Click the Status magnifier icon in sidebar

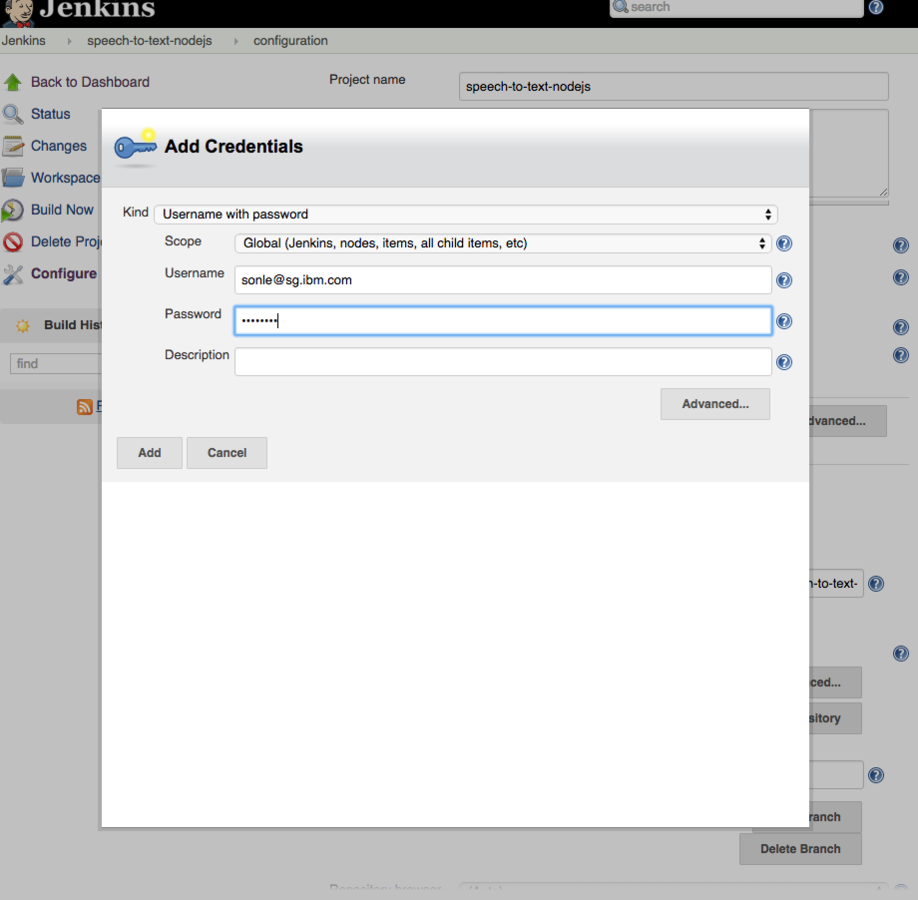point(12,114)
